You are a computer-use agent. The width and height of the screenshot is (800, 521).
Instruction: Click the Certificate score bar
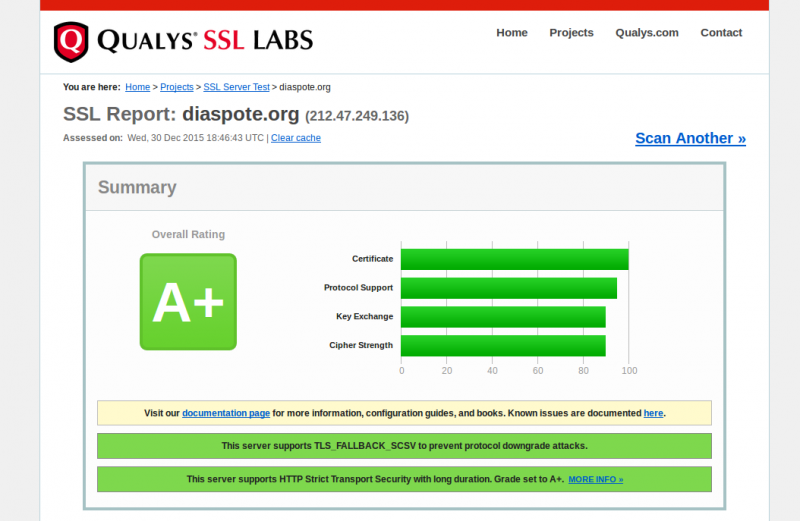point(515,259)
